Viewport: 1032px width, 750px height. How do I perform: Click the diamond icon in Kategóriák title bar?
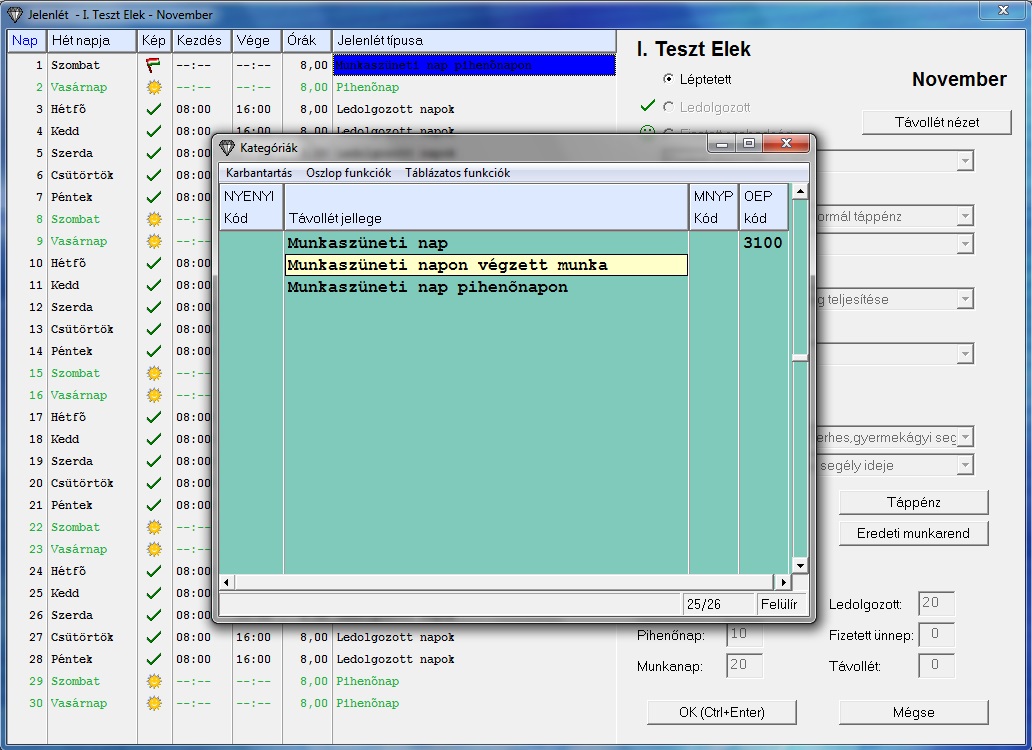(x=228, y=147)
